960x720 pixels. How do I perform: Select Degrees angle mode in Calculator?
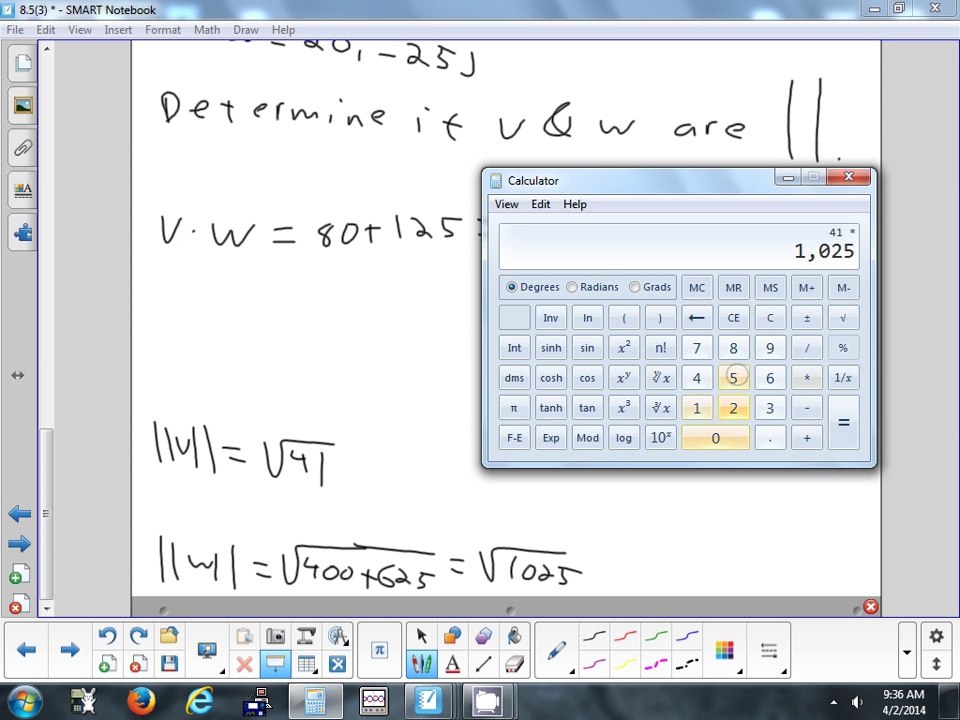click(533, 287)
